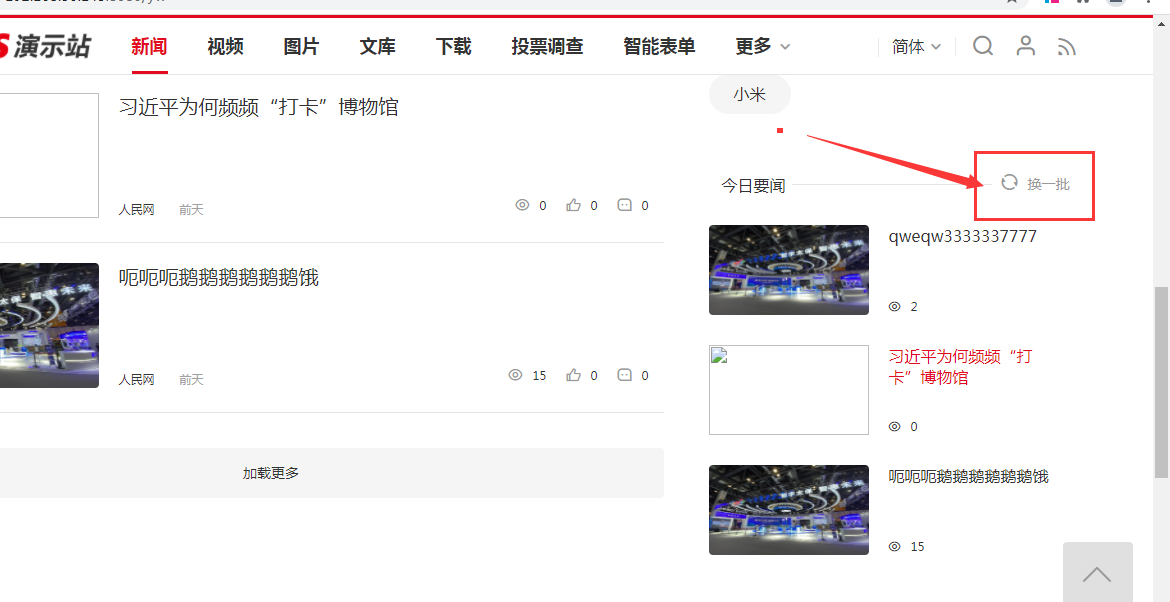Click 人民网 source on 博物馆 article
The width and height of the screenshot is (1170, 602).
pyautogui.click(x=136, y=210)
